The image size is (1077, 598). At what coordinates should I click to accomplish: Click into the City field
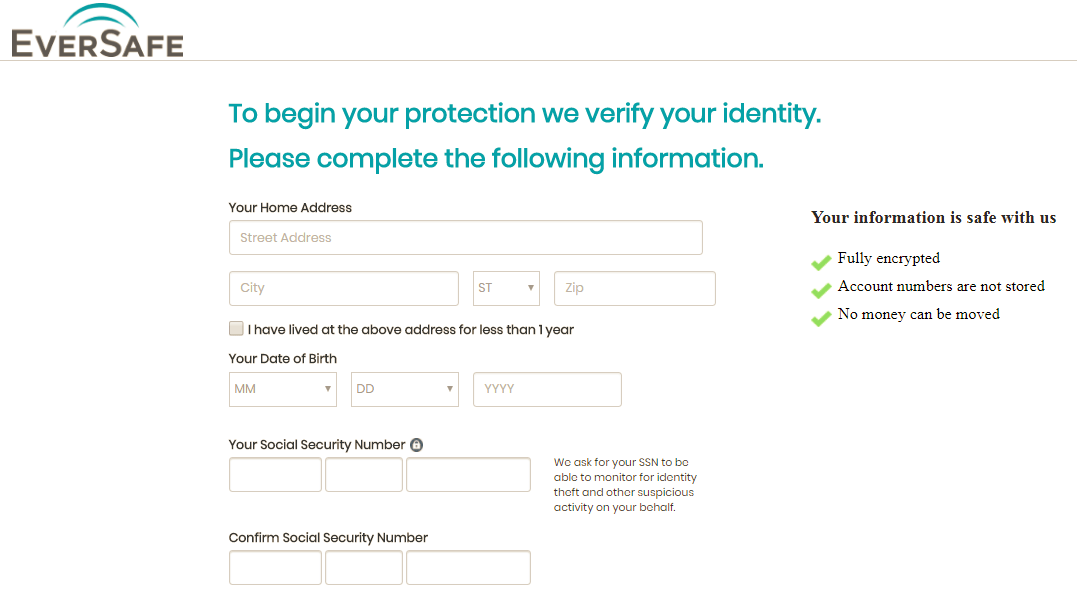point(343,288)
